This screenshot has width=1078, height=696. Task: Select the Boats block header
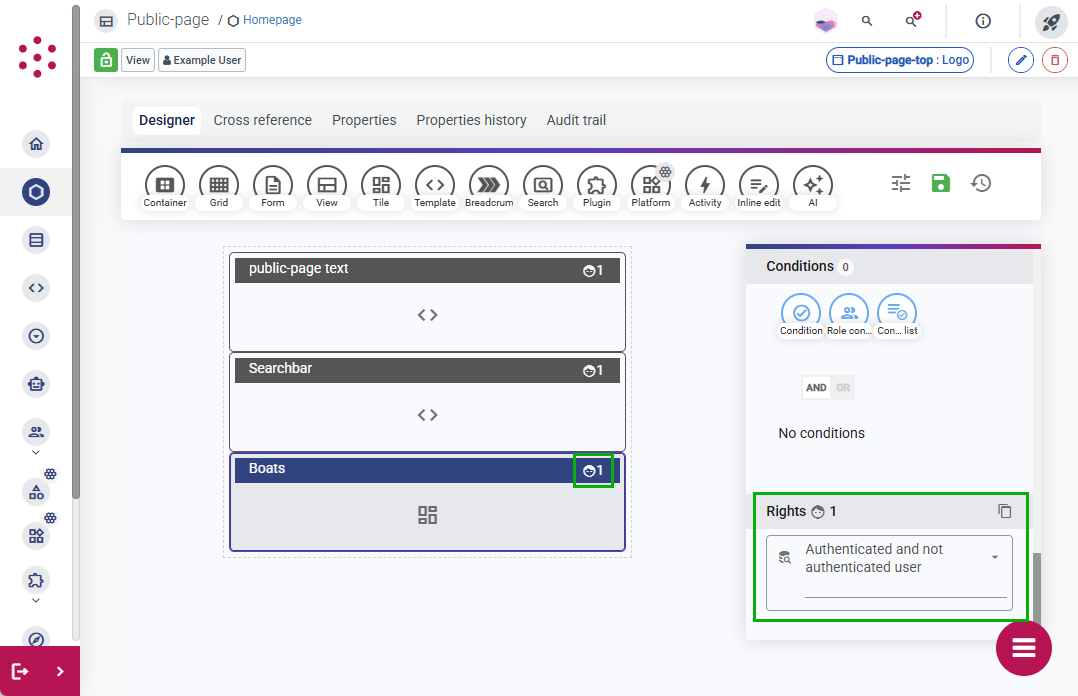pyautogui.click(x=427, y=469)
